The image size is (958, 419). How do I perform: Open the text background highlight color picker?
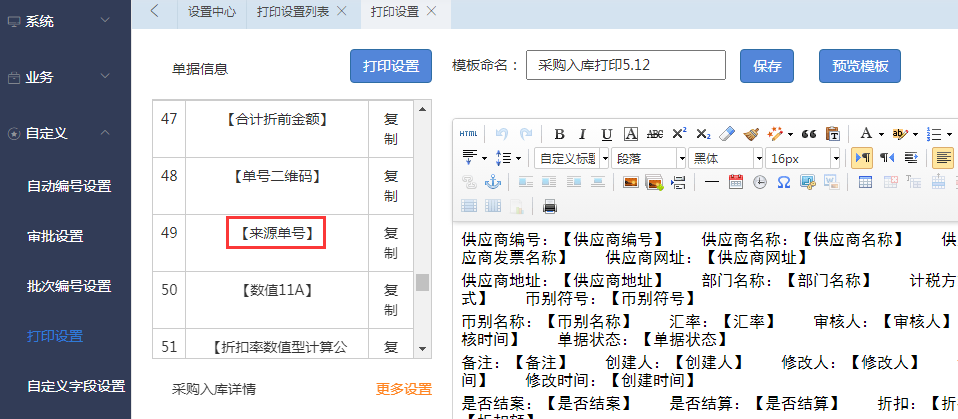(899, 134)
